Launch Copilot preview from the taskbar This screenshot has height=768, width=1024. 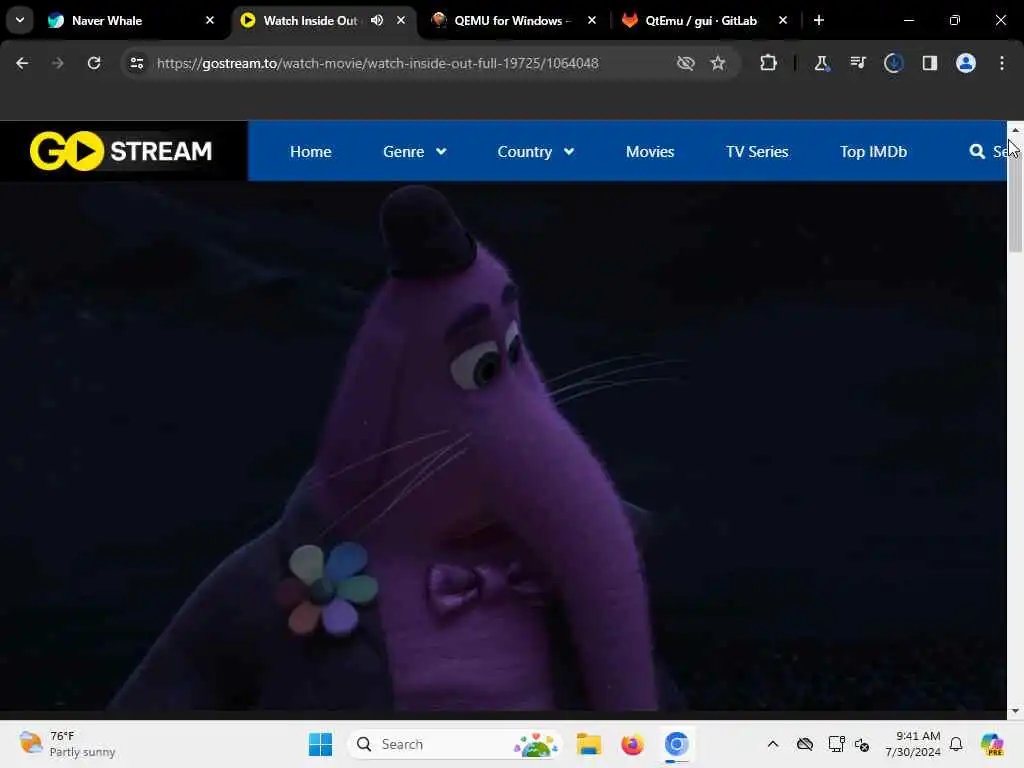click(x=992, y=744)
